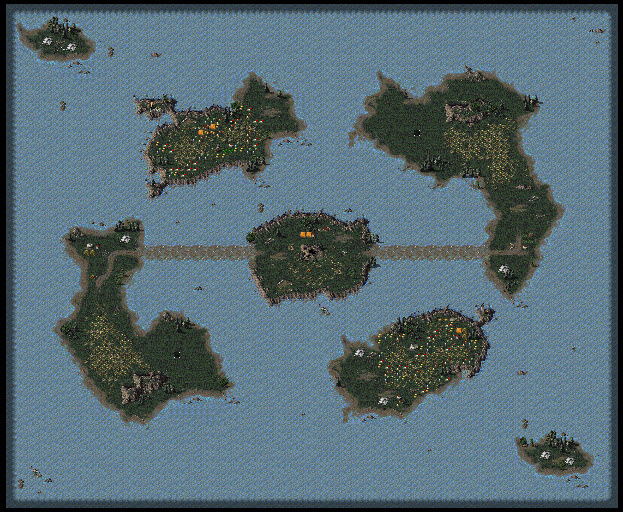This screenshot has width=623, height=512.
Task: Click the rock in water at top-right corner
Action: (597, 31)
